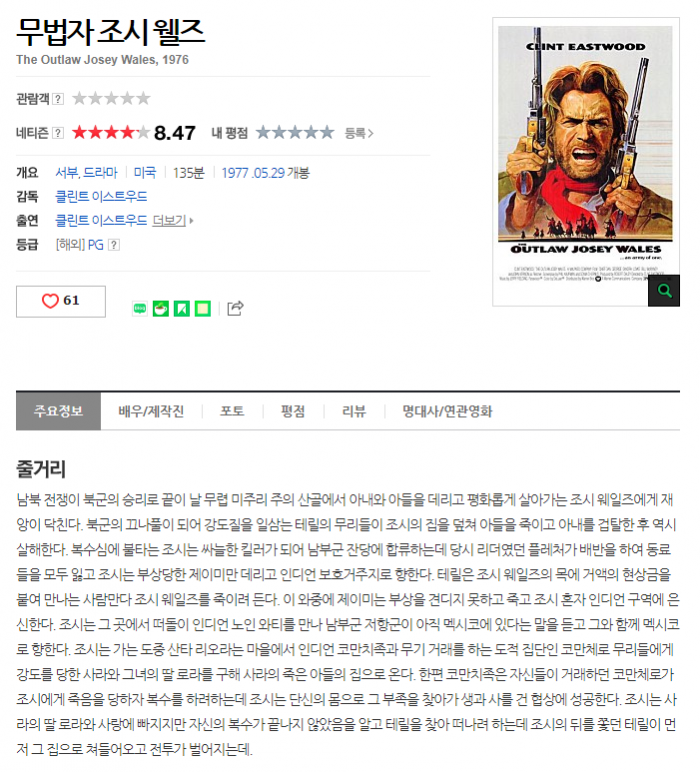The height and width of the screenshot is (772, 700).
Task: Share via the green speech bubble icon
Action: pos(140,309)
